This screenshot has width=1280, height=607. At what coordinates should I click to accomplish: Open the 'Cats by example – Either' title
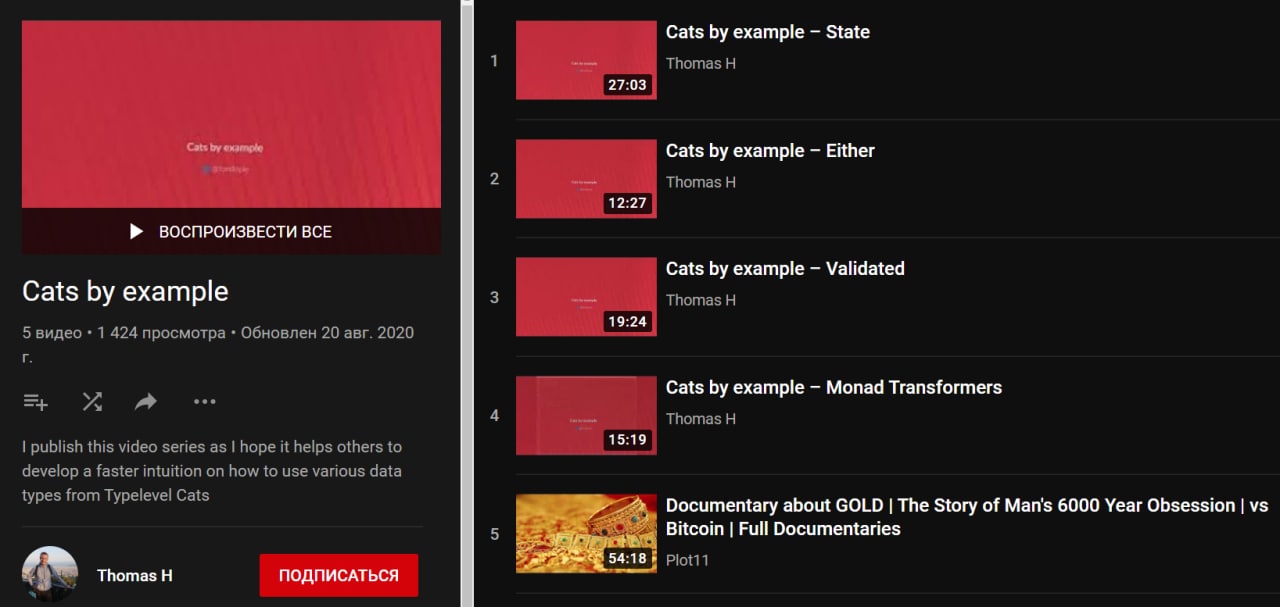coord(770,151)
